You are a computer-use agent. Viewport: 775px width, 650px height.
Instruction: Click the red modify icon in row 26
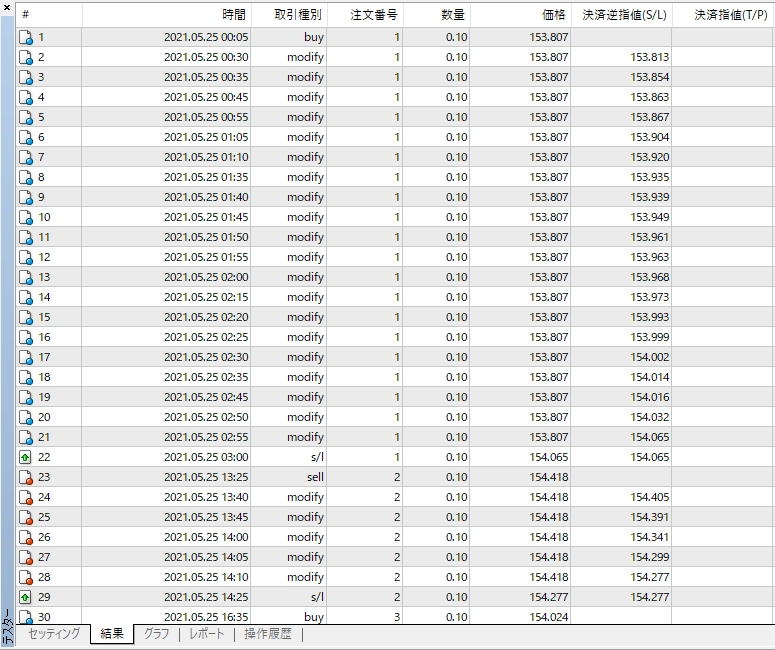click(x=26, y=538)
